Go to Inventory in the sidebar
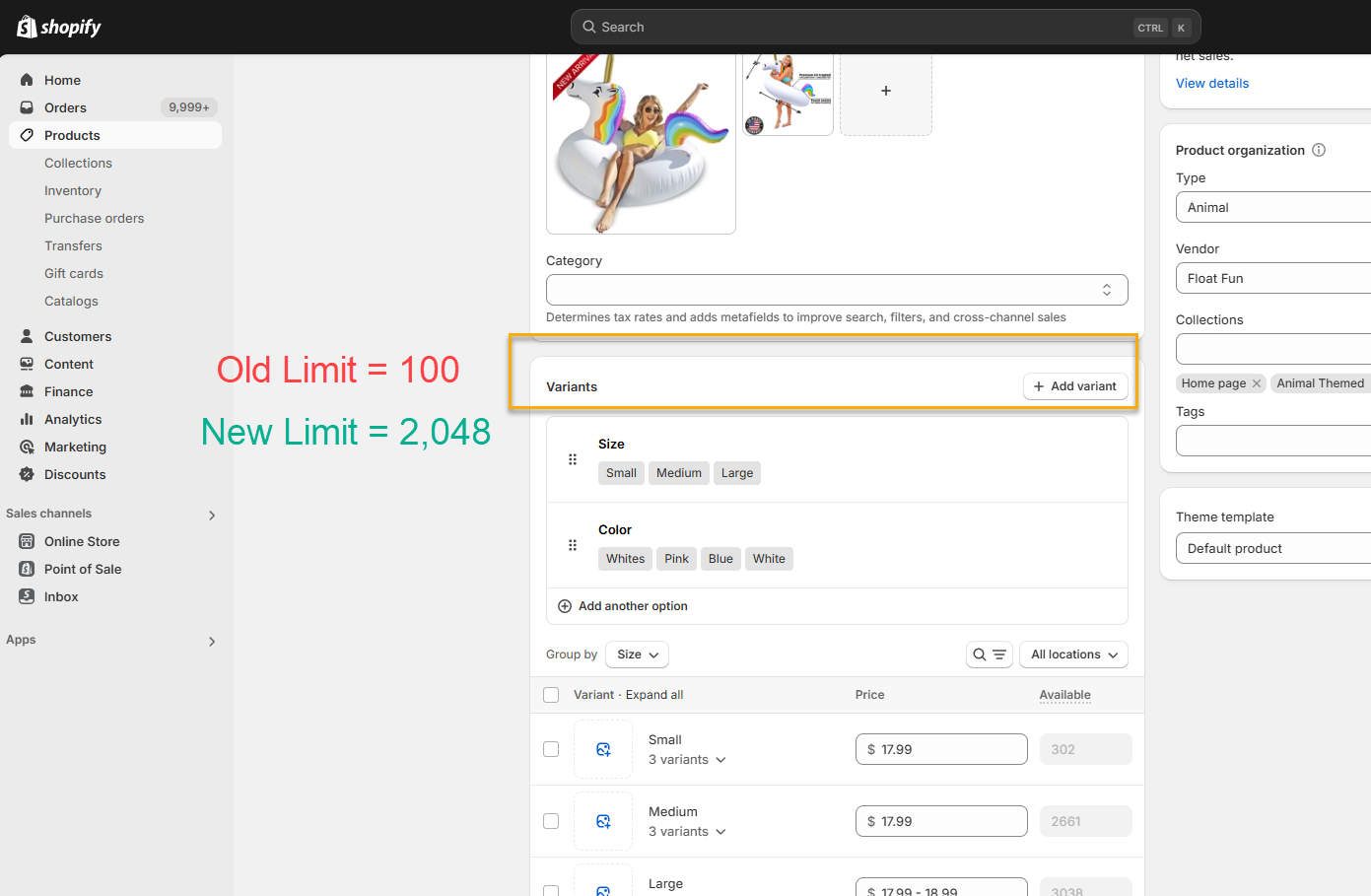This screenshot has height=896, width=1371. tap(73, 190)
